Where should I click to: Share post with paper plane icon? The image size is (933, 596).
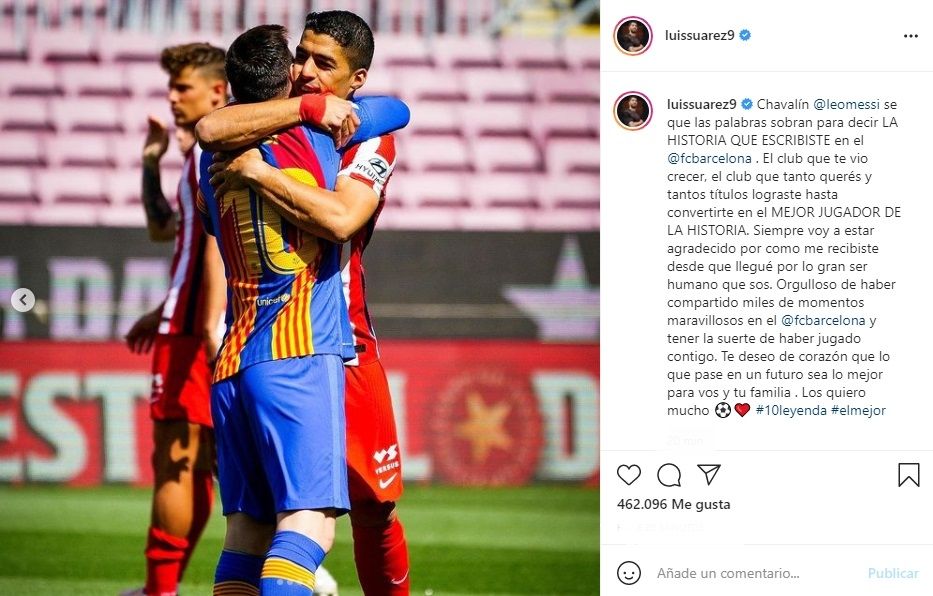point(709,474)
